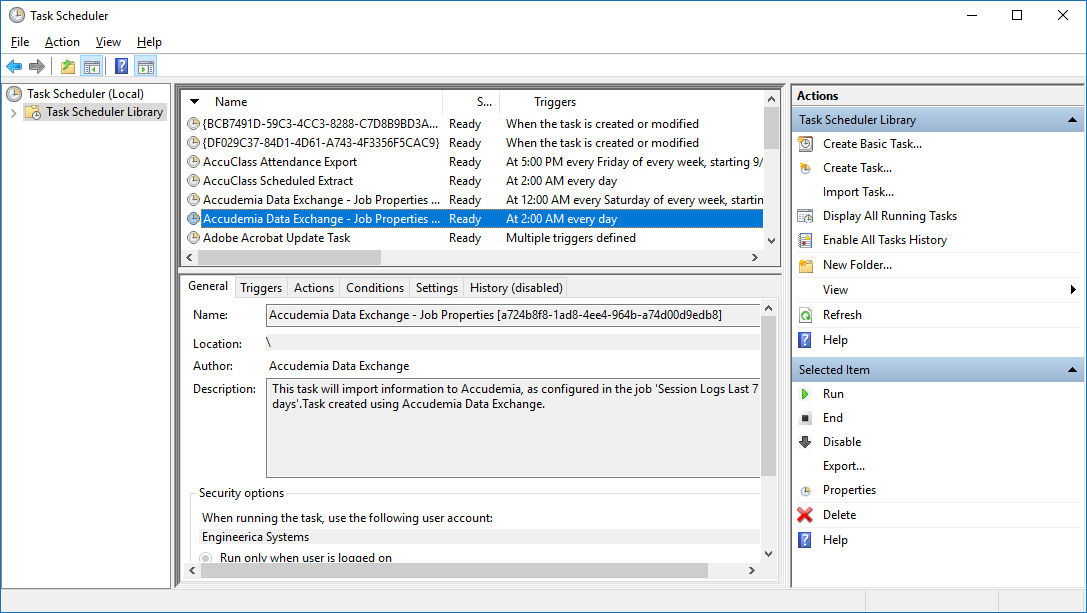Switch to the Triggers tab

[x=261, y=288]
